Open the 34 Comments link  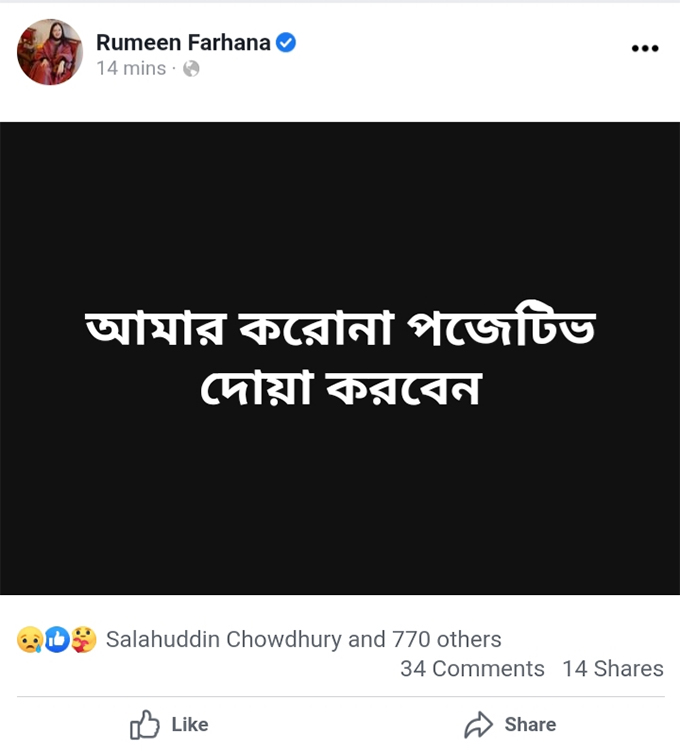coord(472,669)
